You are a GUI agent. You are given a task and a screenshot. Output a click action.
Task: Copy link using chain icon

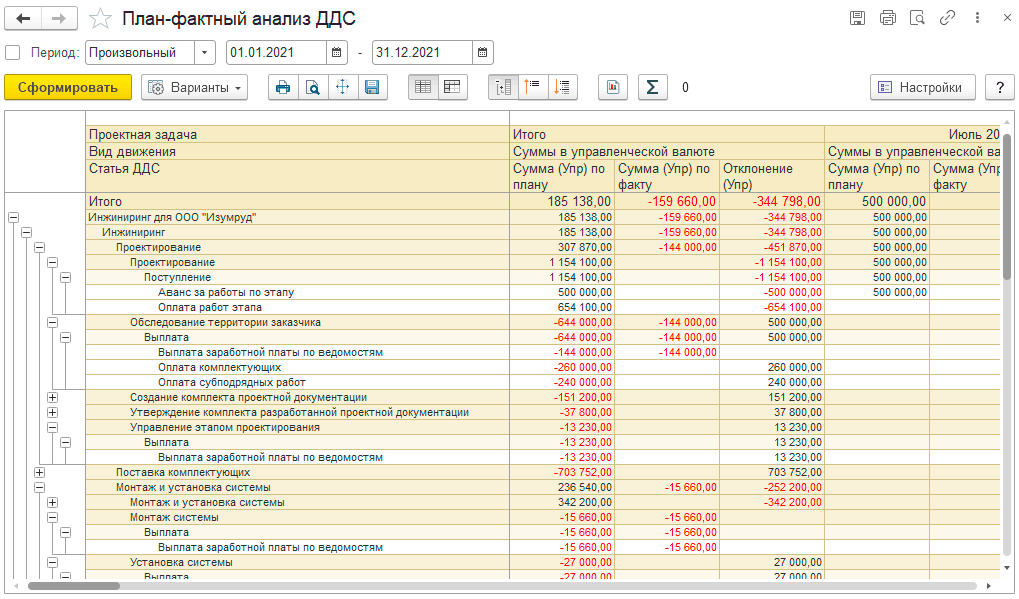coord(947,18)
